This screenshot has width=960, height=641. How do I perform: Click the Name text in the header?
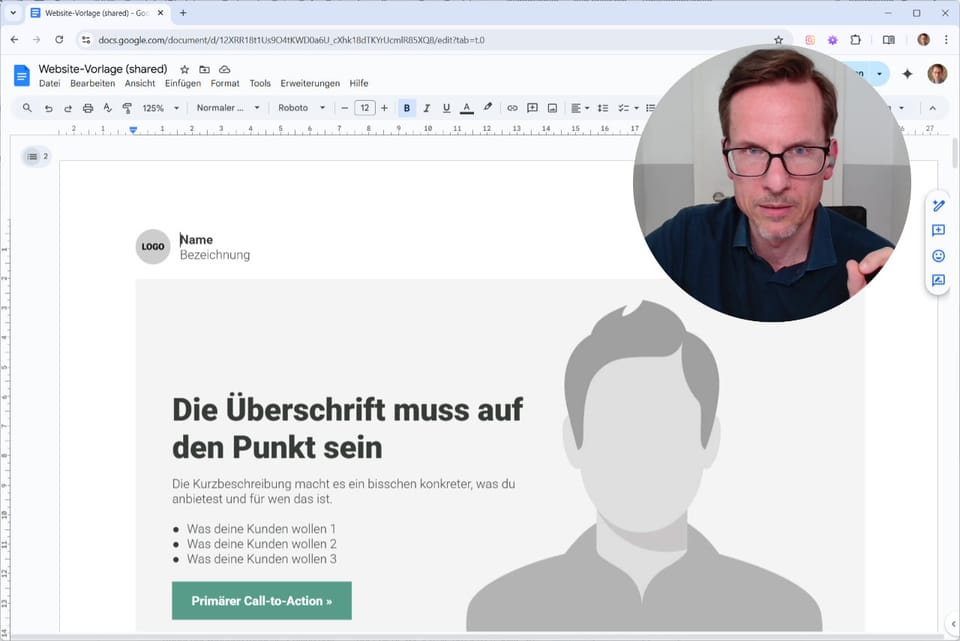pyautogui.click(x=197, y=240)
